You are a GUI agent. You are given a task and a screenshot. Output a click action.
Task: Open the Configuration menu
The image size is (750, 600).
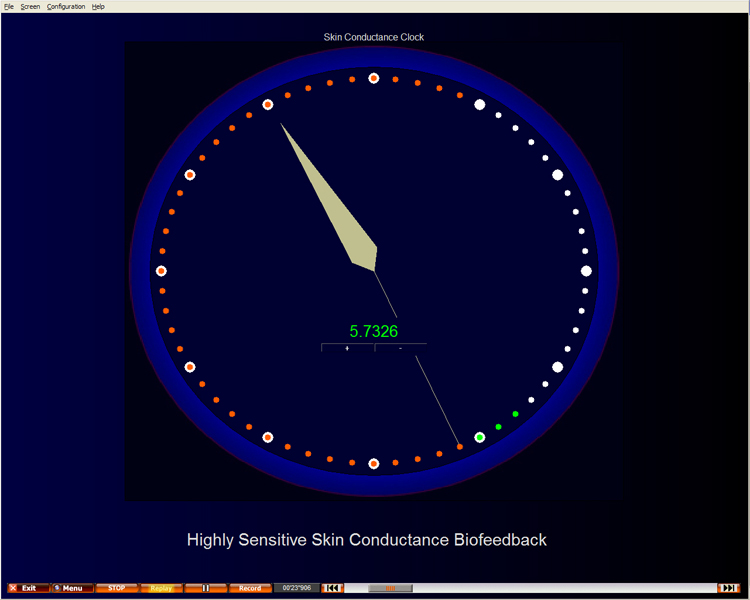pos(66,7)
